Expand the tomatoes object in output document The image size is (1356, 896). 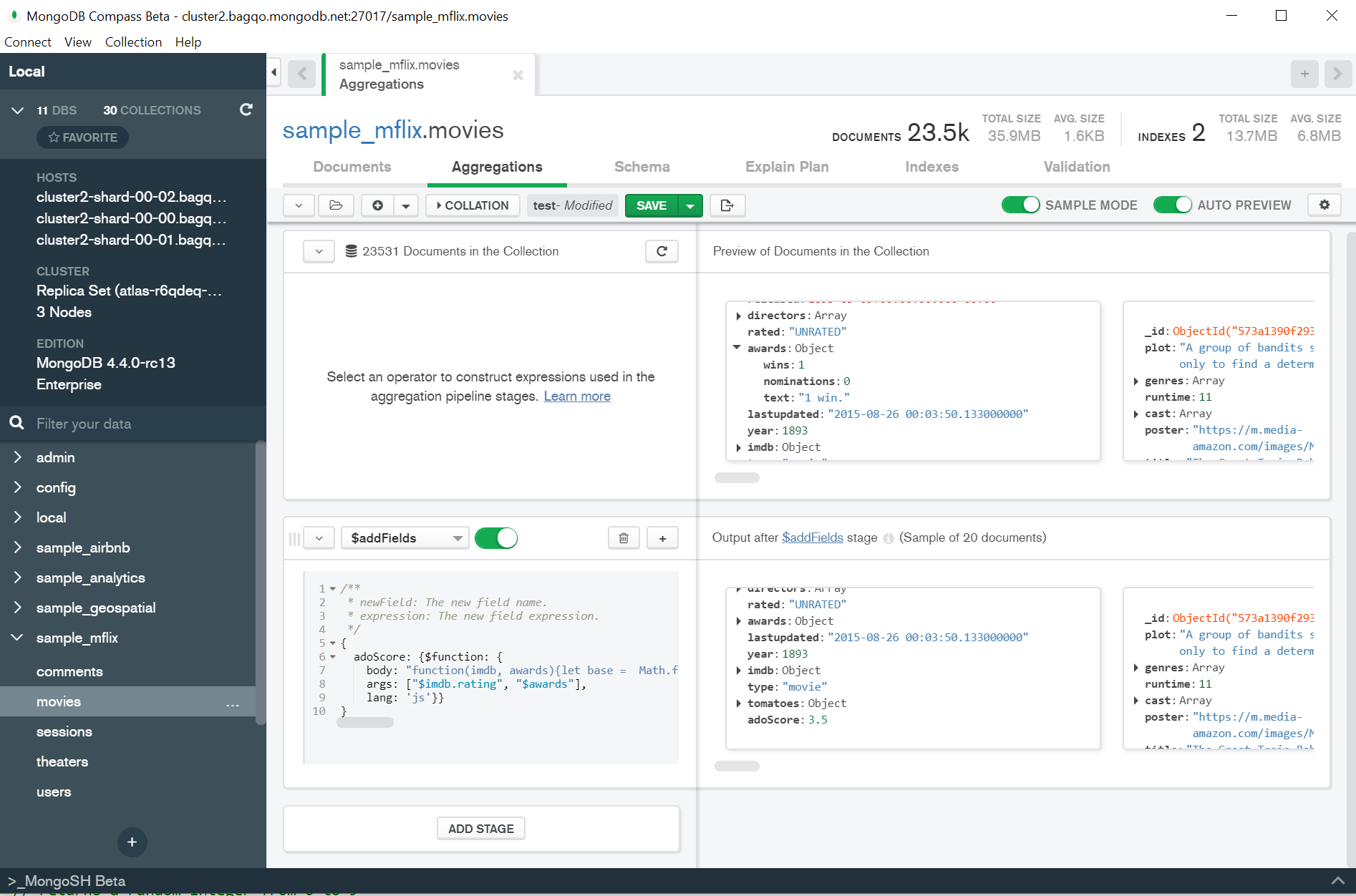[738, 703]
